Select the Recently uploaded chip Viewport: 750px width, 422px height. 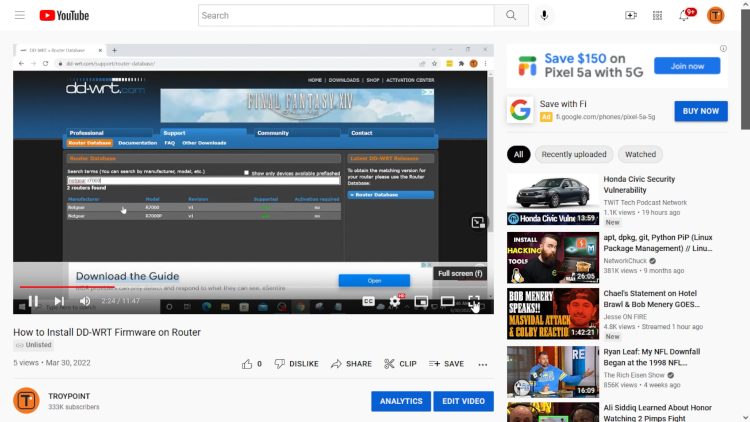point(574,154)
